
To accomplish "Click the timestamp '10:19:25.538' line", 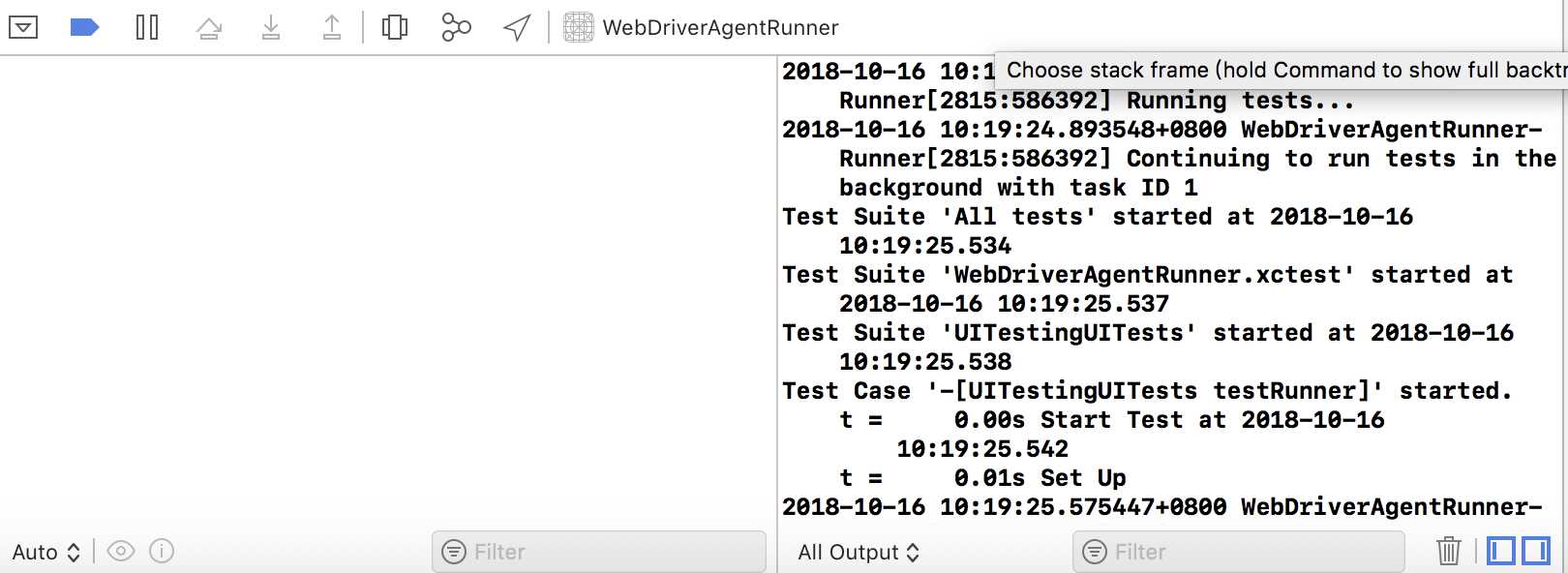I will tap(925, 362).
